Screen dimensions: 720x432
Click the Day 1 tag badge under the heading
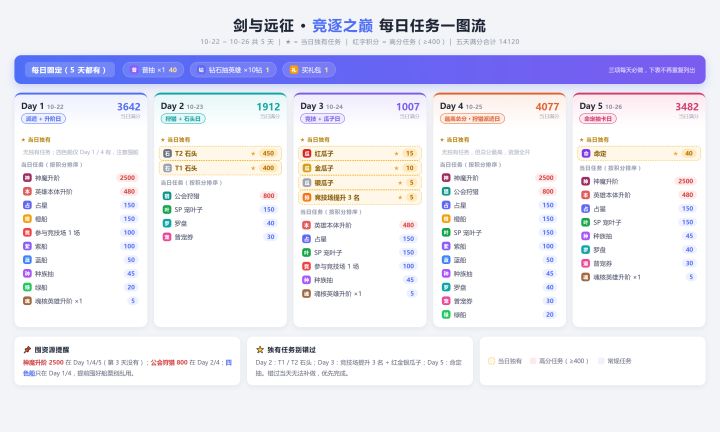(x=44, y=119)
